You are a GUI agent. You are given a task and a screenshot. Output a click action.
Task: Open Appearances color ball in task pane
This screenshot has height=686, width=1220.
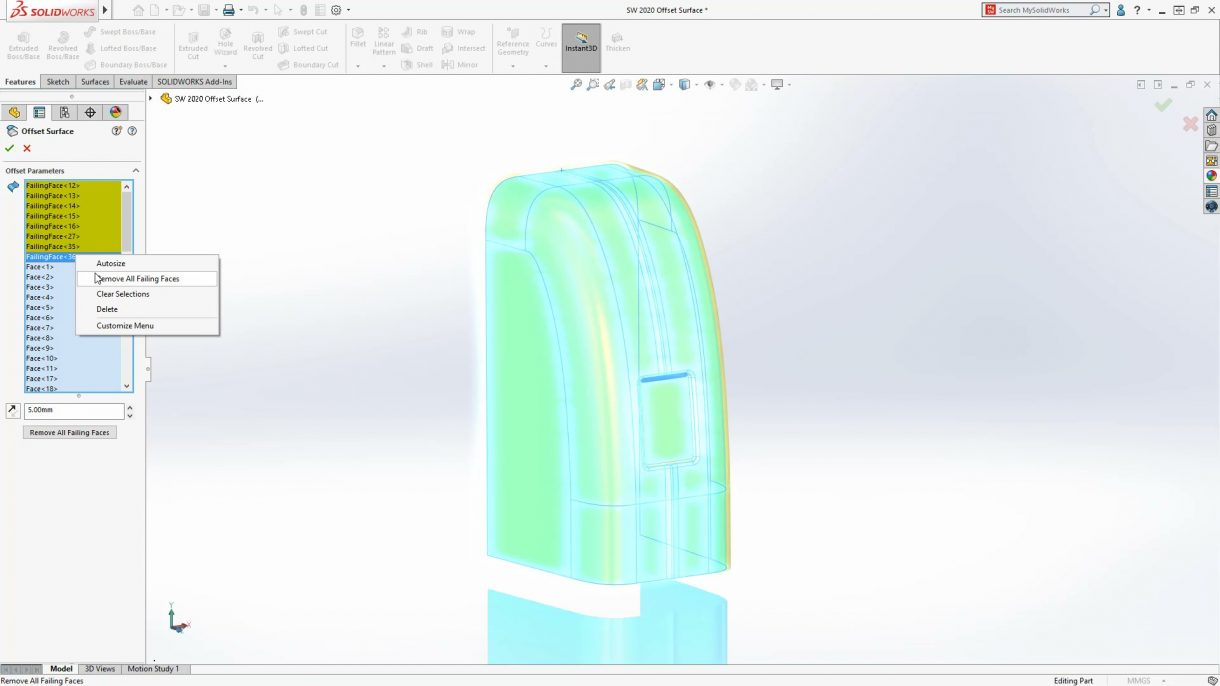[x=1211, y=176]
